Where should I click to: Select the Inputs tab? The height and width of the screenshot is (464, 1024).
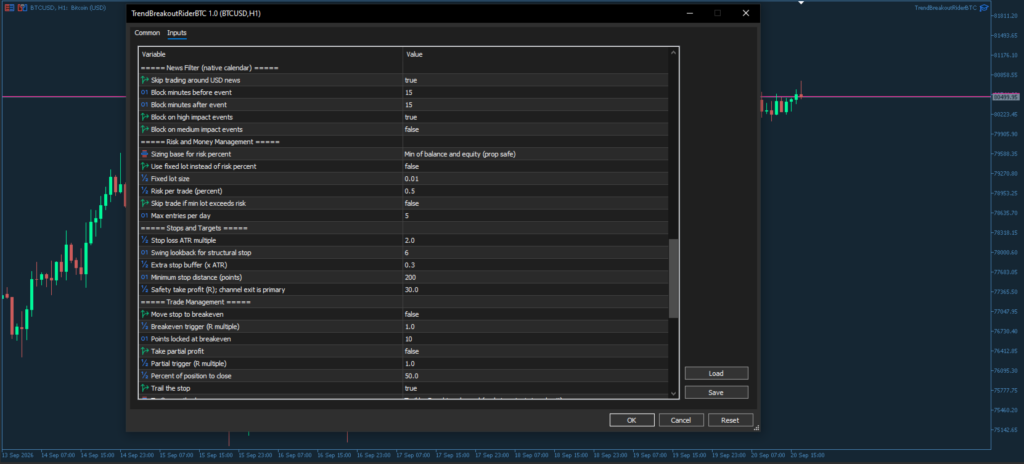(x=176, y=33)
